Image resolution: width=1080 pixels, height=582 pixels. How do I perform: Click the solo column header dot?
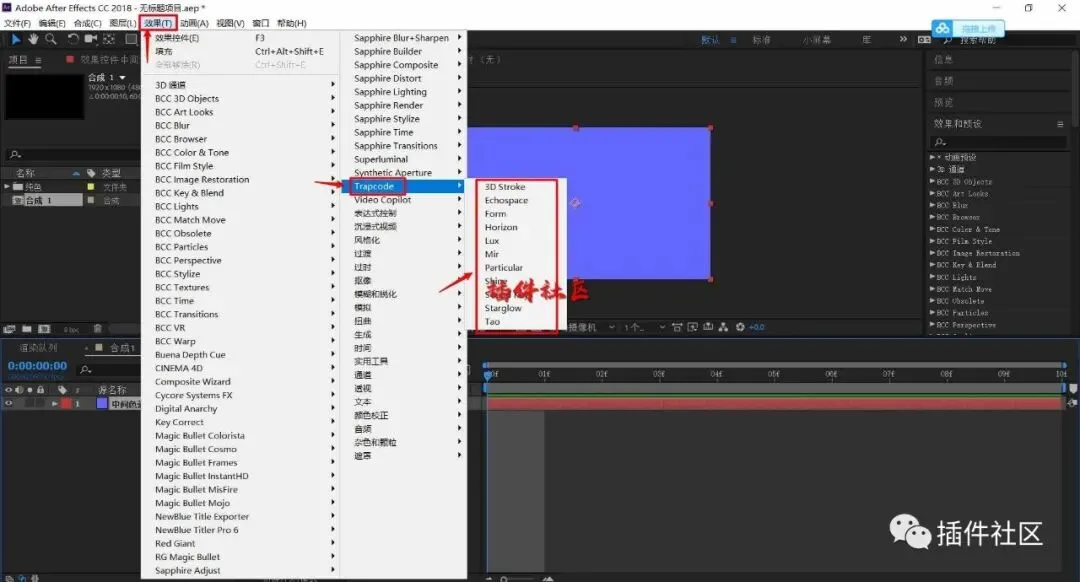tap(30, 390)
